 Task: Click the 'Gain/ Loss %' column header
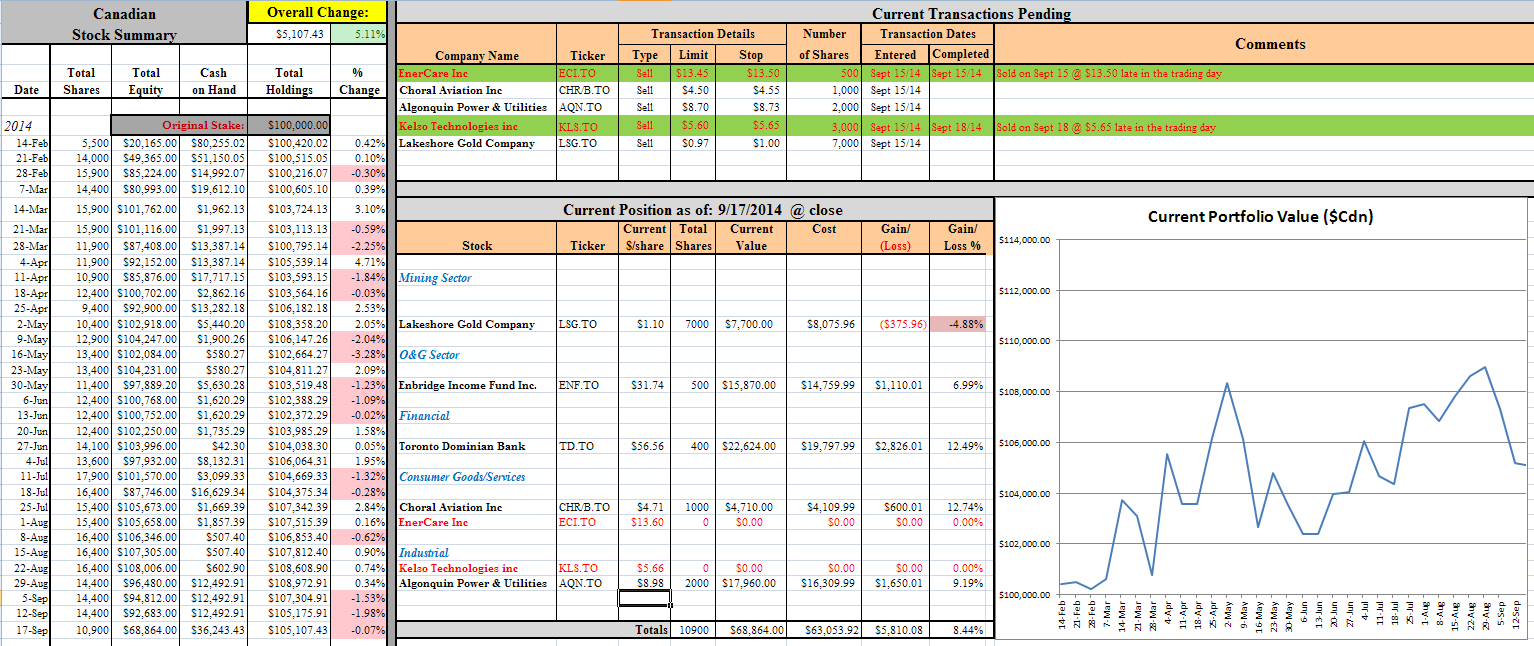coord(961,237)
